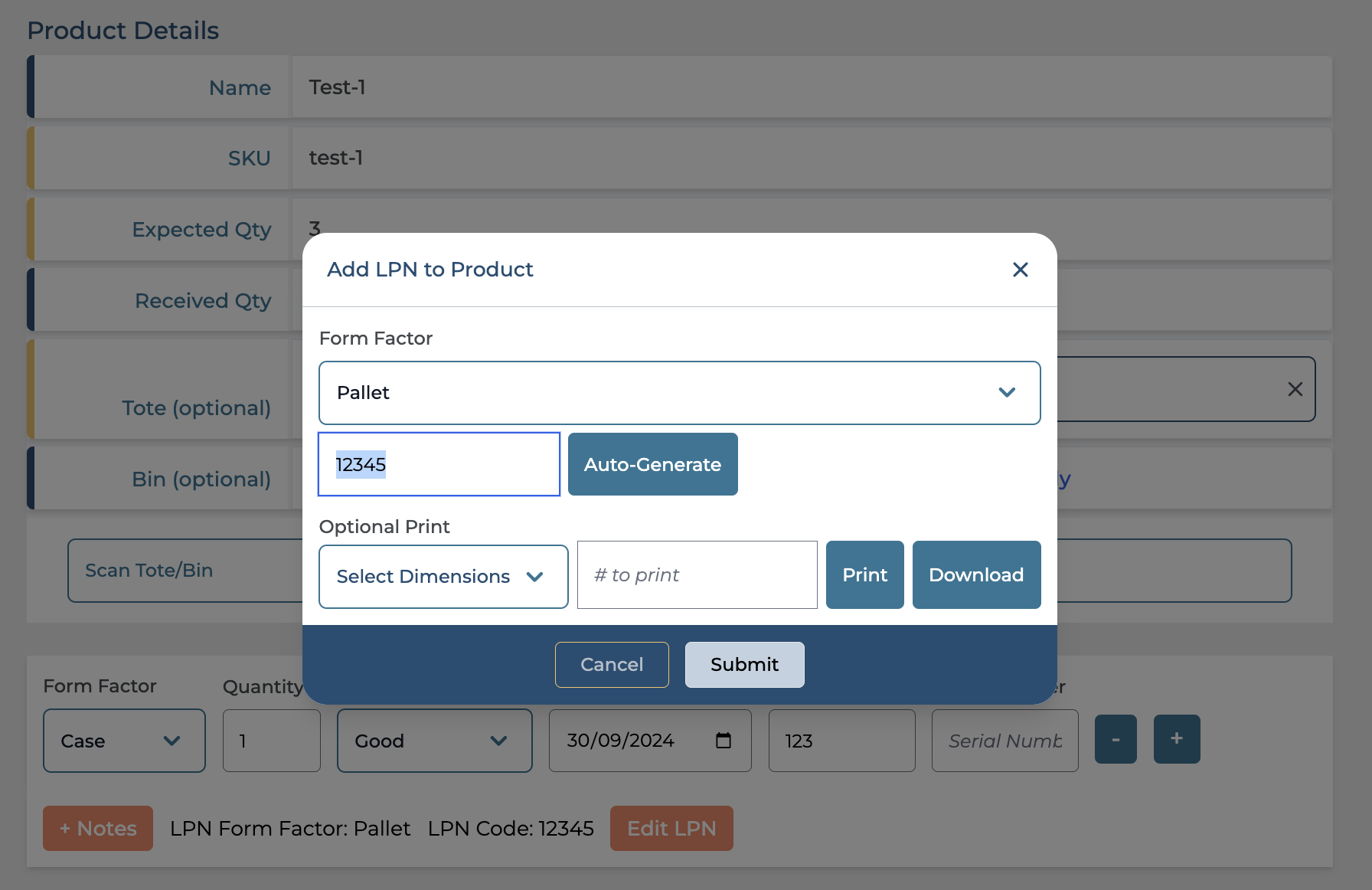This screenshot has width=1372, height=890.
Task: Click the '# to print' field
Action: [697, 575]
